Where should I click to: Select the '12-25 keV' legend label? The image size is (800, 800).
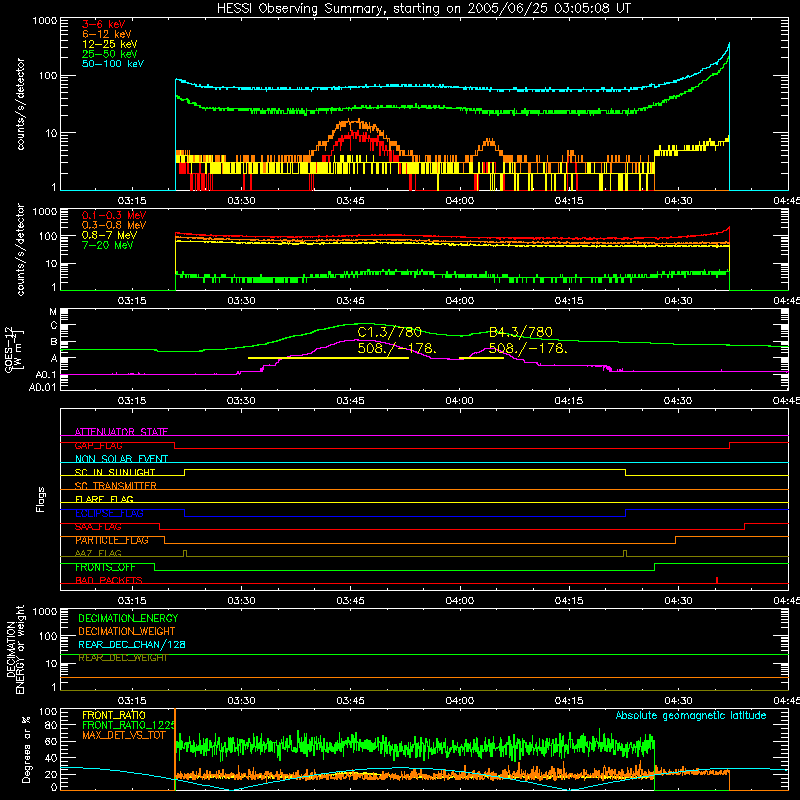pos(110,44)
